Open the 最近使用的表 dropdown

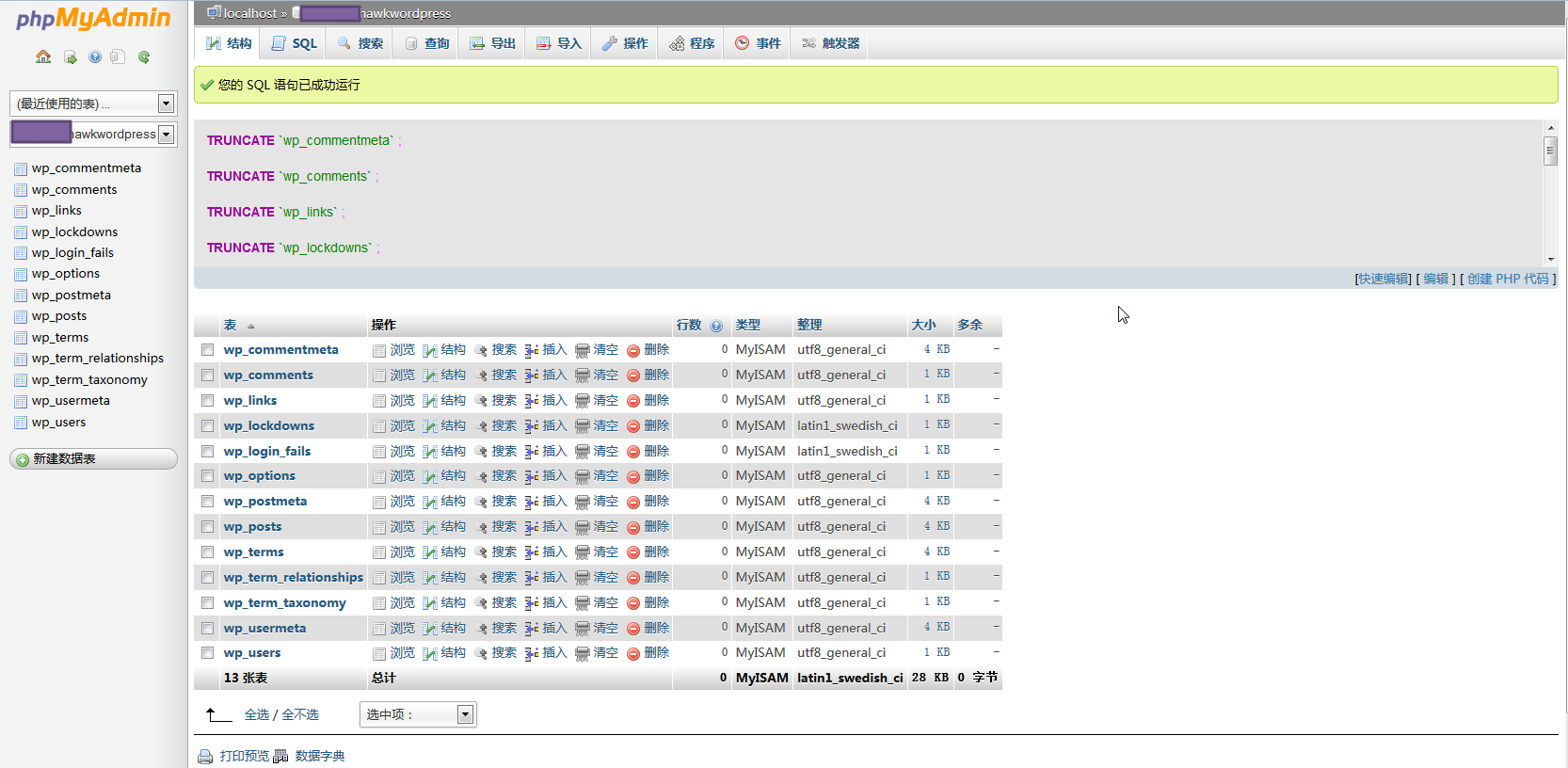coord(93,104)
